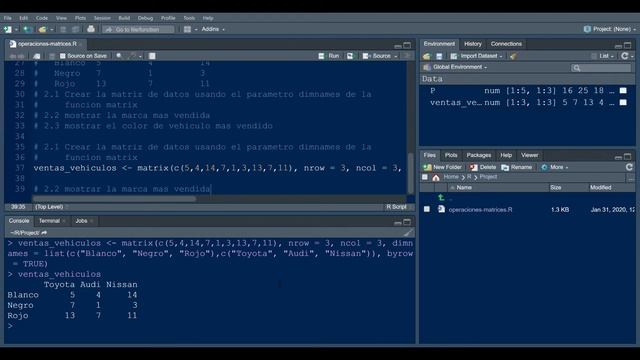Switch to the History tab
Screen dimensions: 640x360
coord(473,44)
